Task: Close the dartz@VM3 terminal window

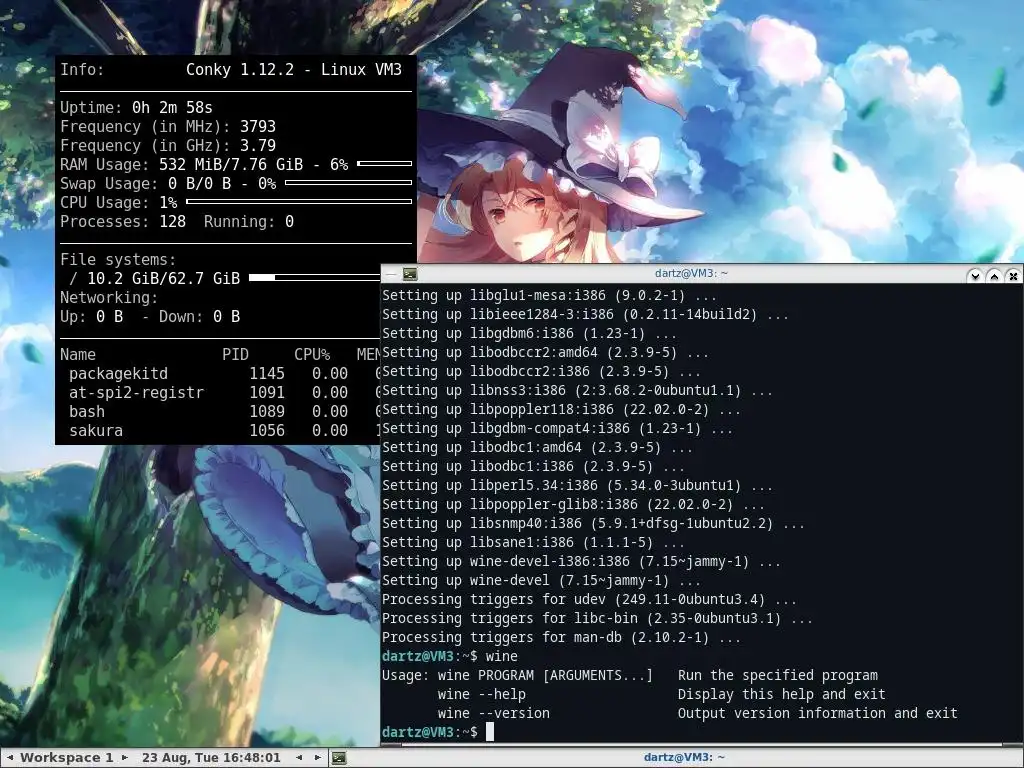Action: pyautogui.click(x=1013, y=276)
